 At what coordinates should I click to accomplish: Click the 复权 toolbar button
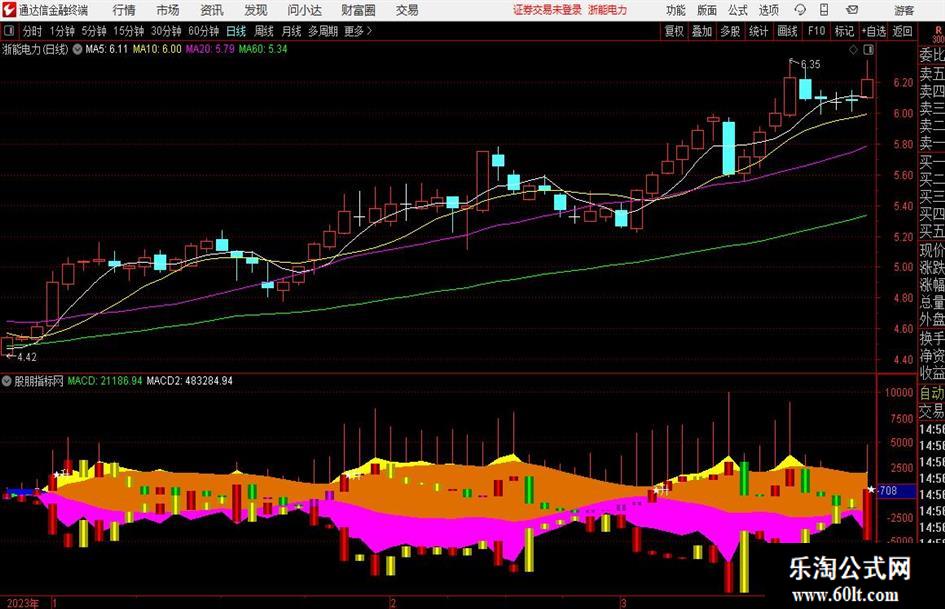pyautogui.click(x=674, y=31)
